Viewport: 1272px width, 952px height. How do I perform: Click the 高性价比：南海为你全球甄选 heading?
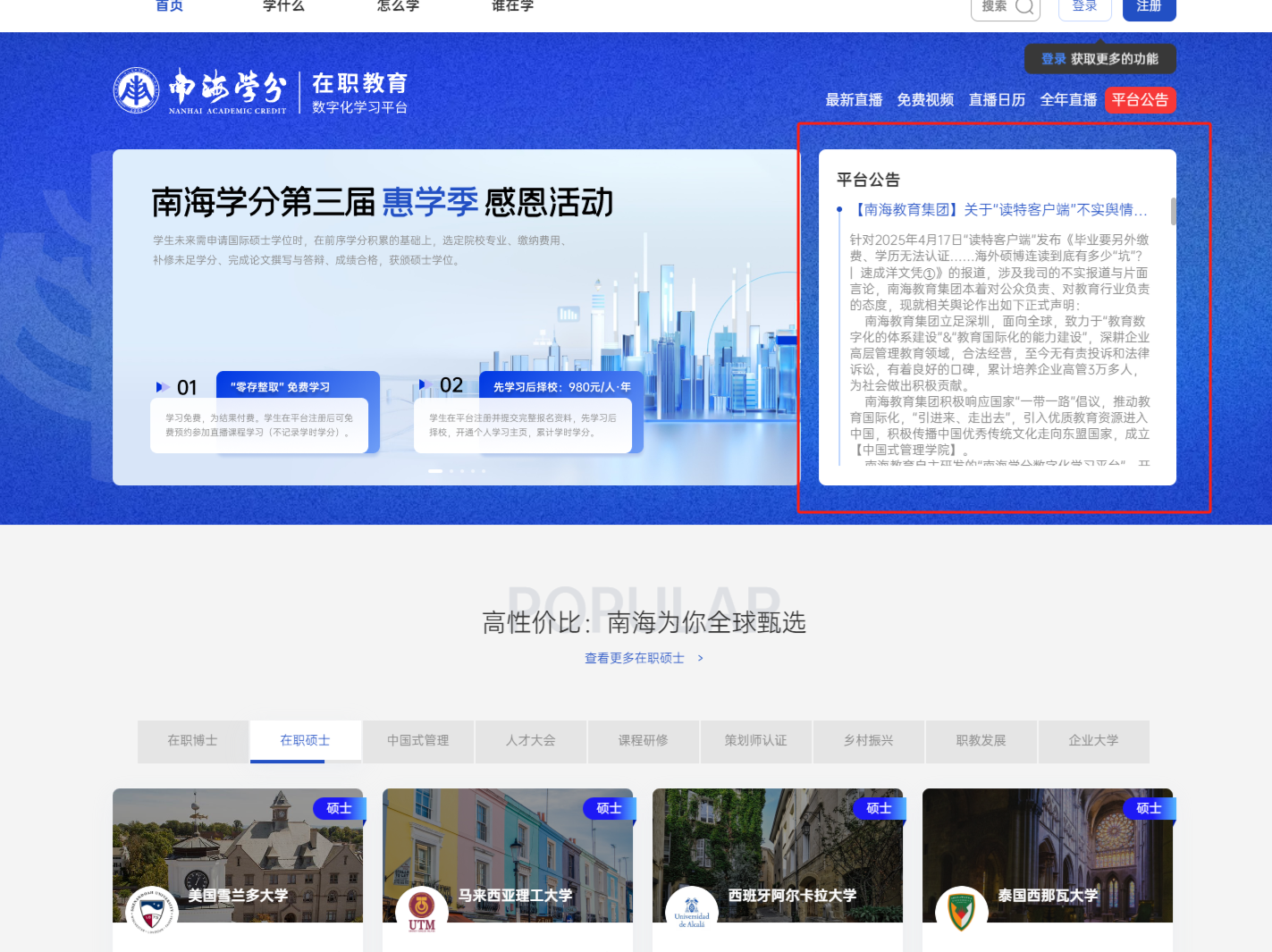(644, 622)
